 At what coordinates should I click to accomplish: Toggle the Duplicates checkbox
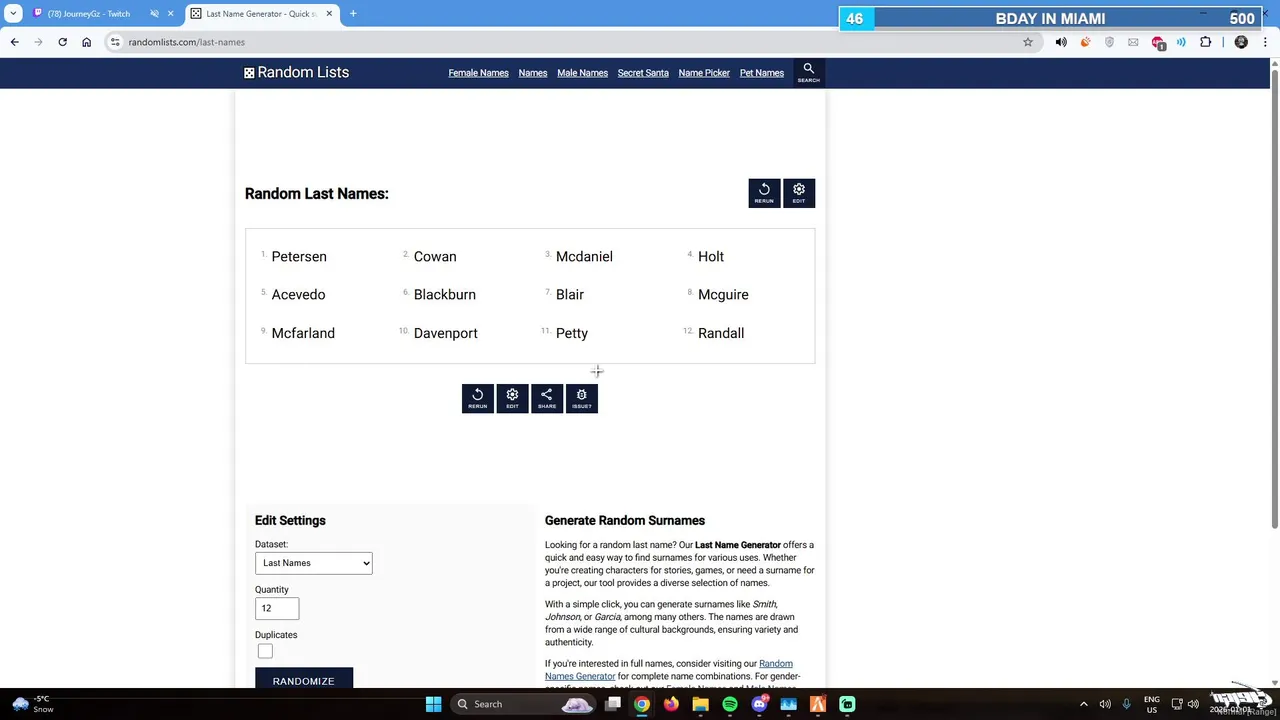click(265, 652)
